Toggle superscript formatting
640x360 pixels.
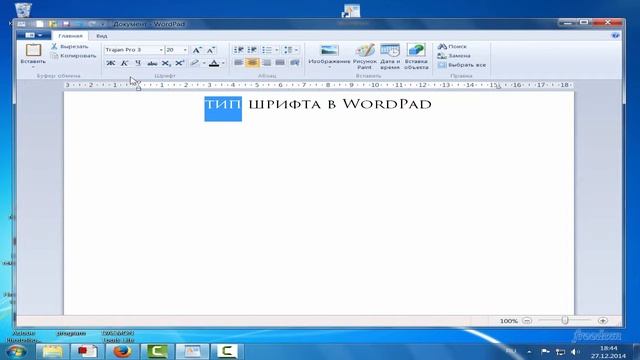tap(180, 63)
